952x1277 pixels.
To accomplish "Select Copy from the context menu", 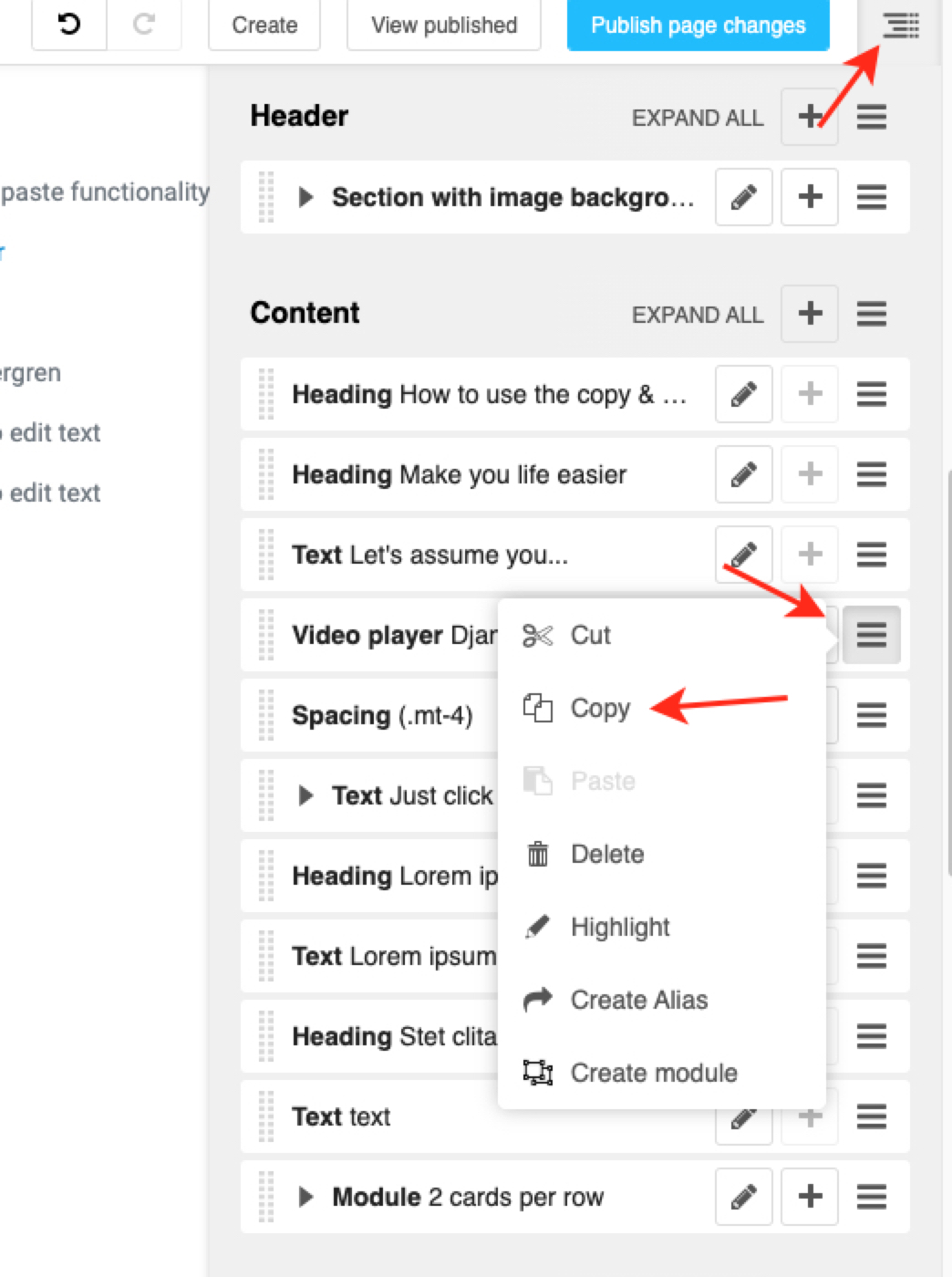I will (x=599, y=708).
